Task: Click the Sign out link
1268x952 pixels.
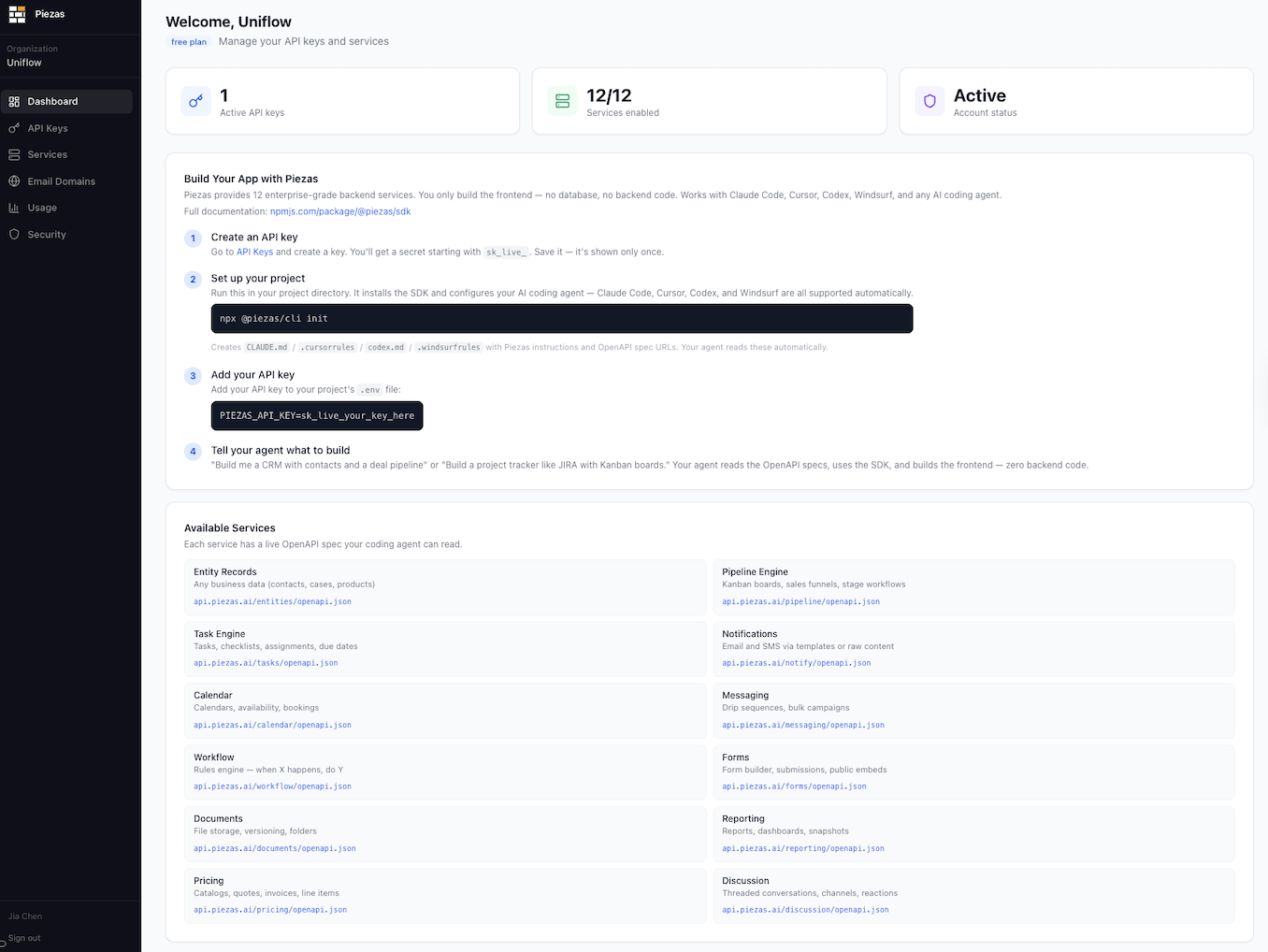Action: click(24, 938)
